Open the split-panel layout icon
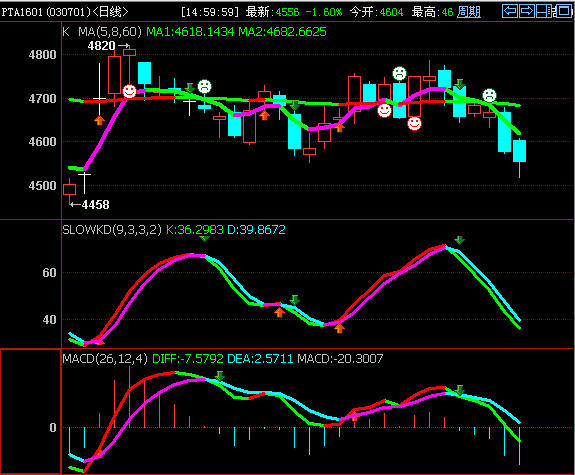This screenshot has height=475, width=575. point(545,11)
